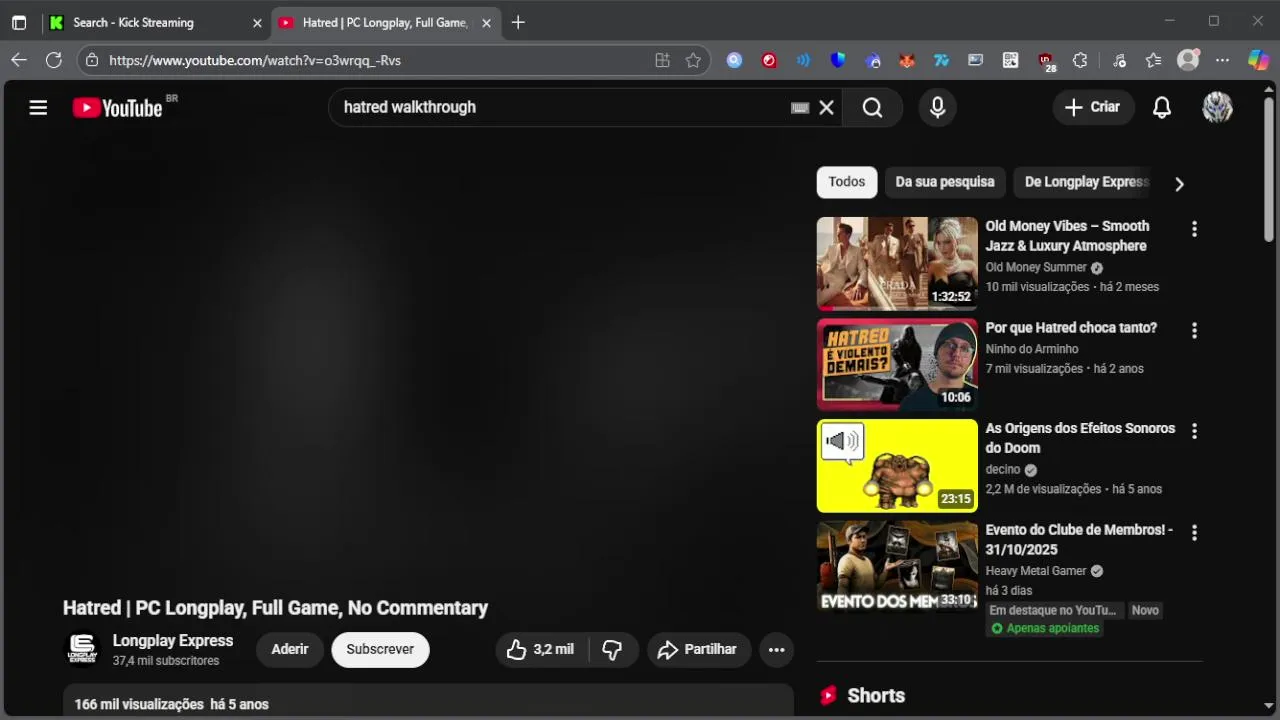Click the Subscrever button
The height and width of the screenshot is (720, 1280).
coord(380,649)
